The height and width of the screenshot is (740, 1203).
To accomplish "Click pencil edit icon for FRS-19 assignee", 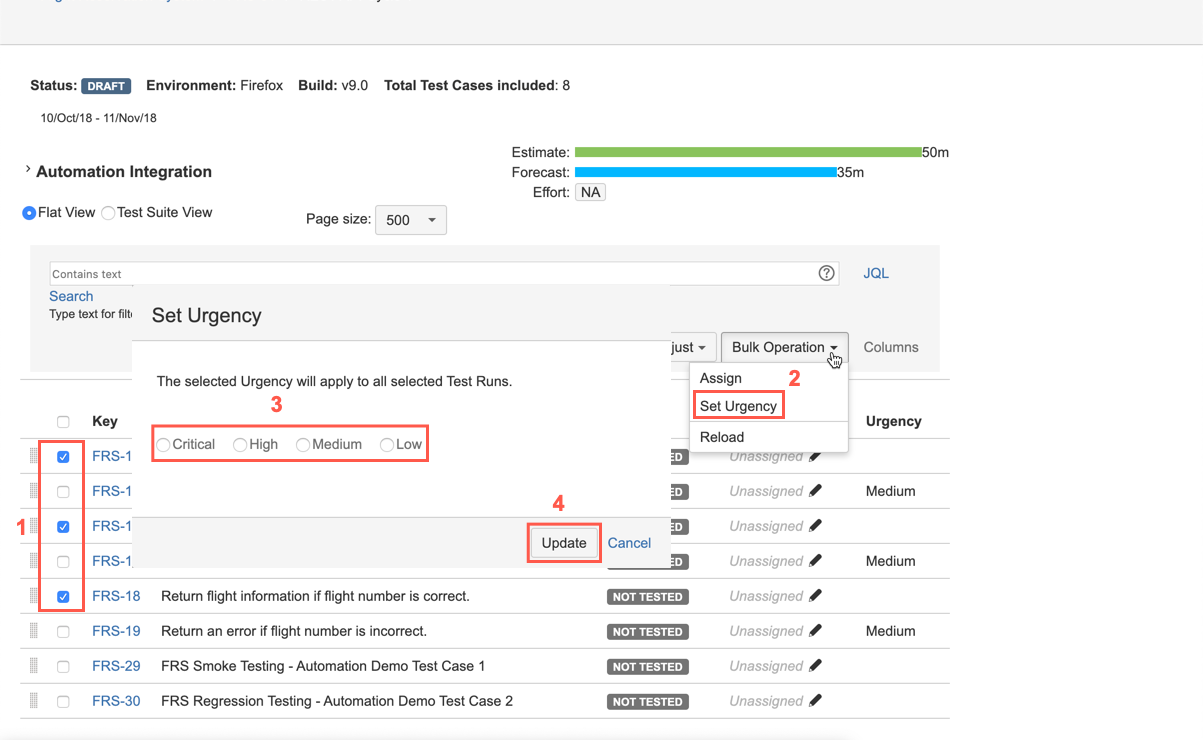I will click(815, 631).
